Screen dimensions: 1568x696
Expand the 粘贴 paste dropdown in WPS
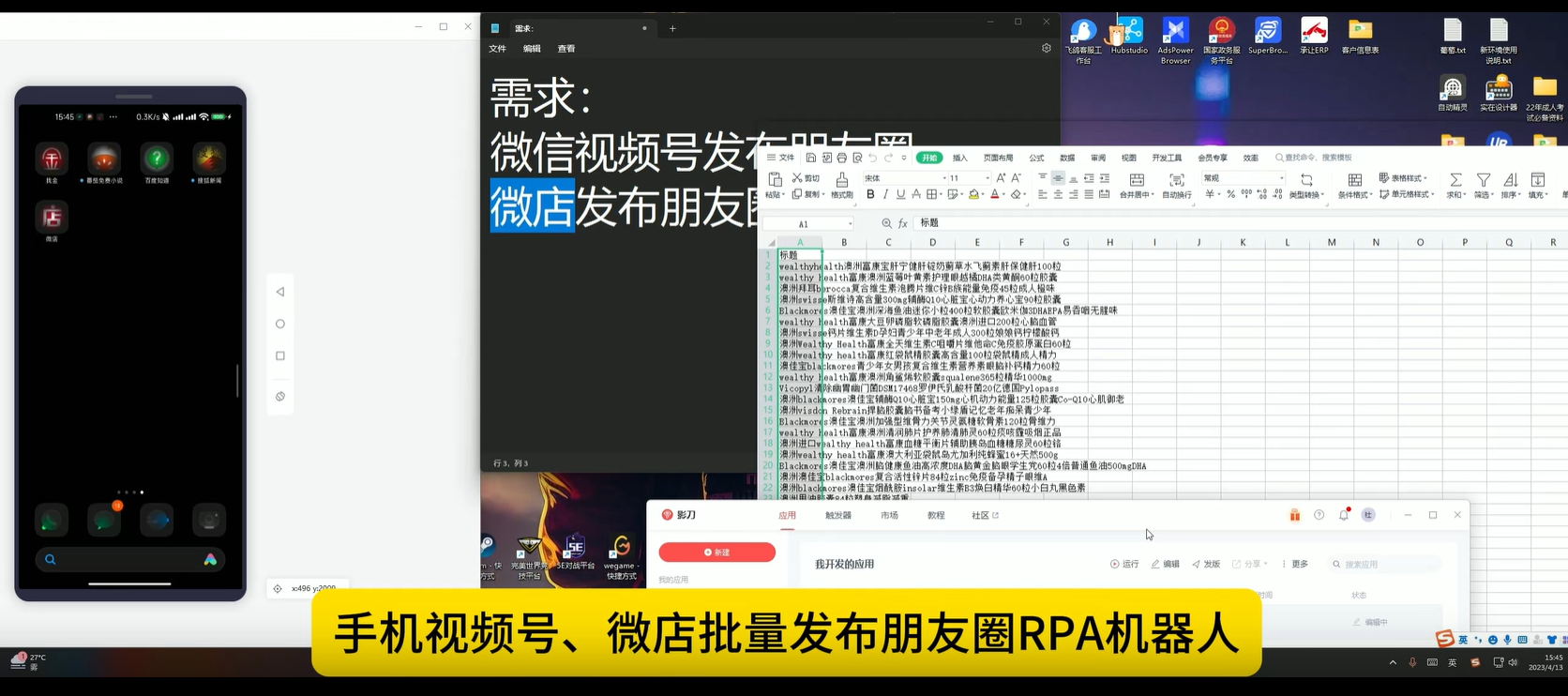pos(783,195)
